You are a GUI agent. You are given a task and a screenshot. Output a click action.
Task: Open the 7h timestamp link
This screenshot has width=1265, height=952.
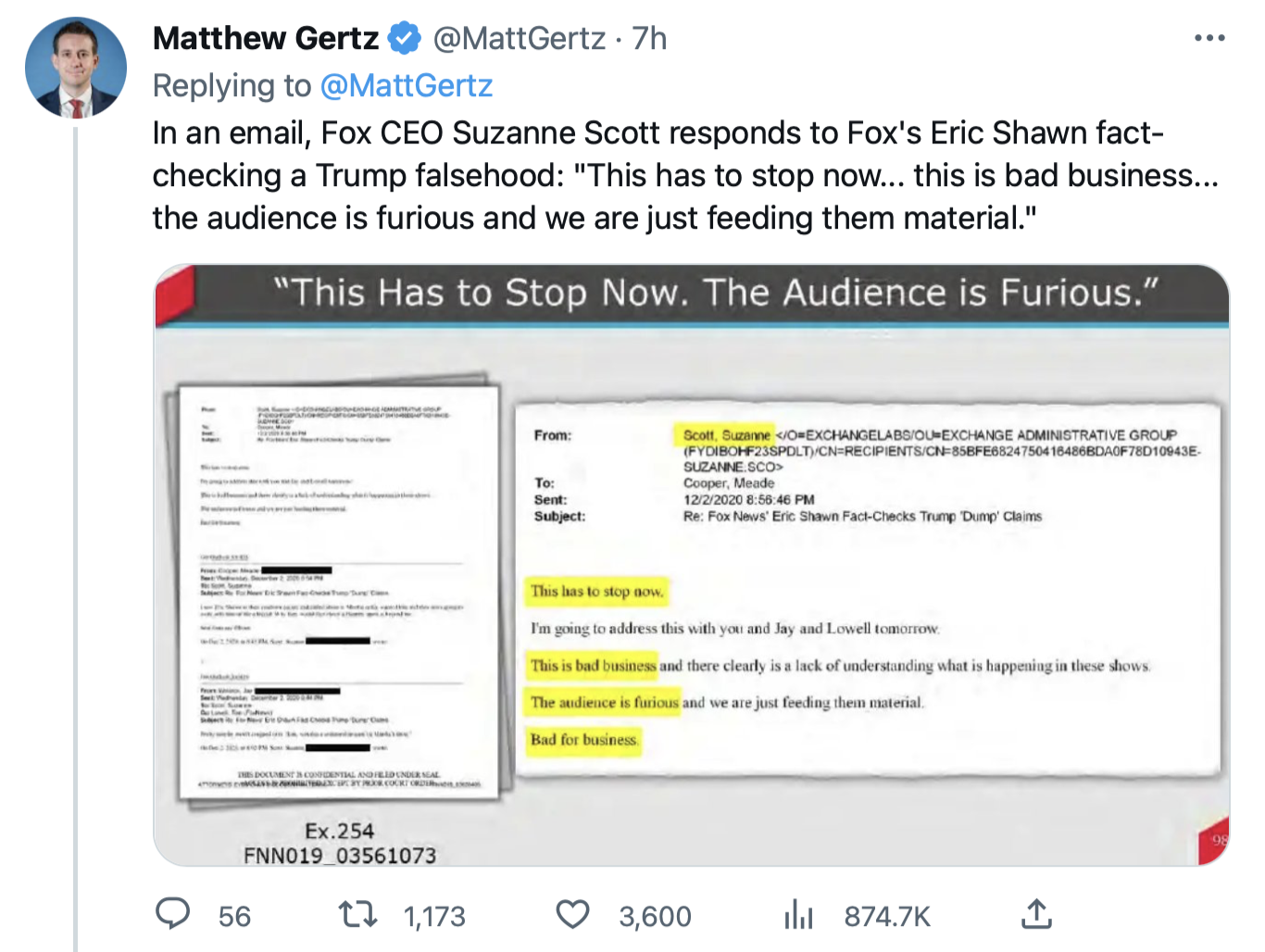pos(649,38)
